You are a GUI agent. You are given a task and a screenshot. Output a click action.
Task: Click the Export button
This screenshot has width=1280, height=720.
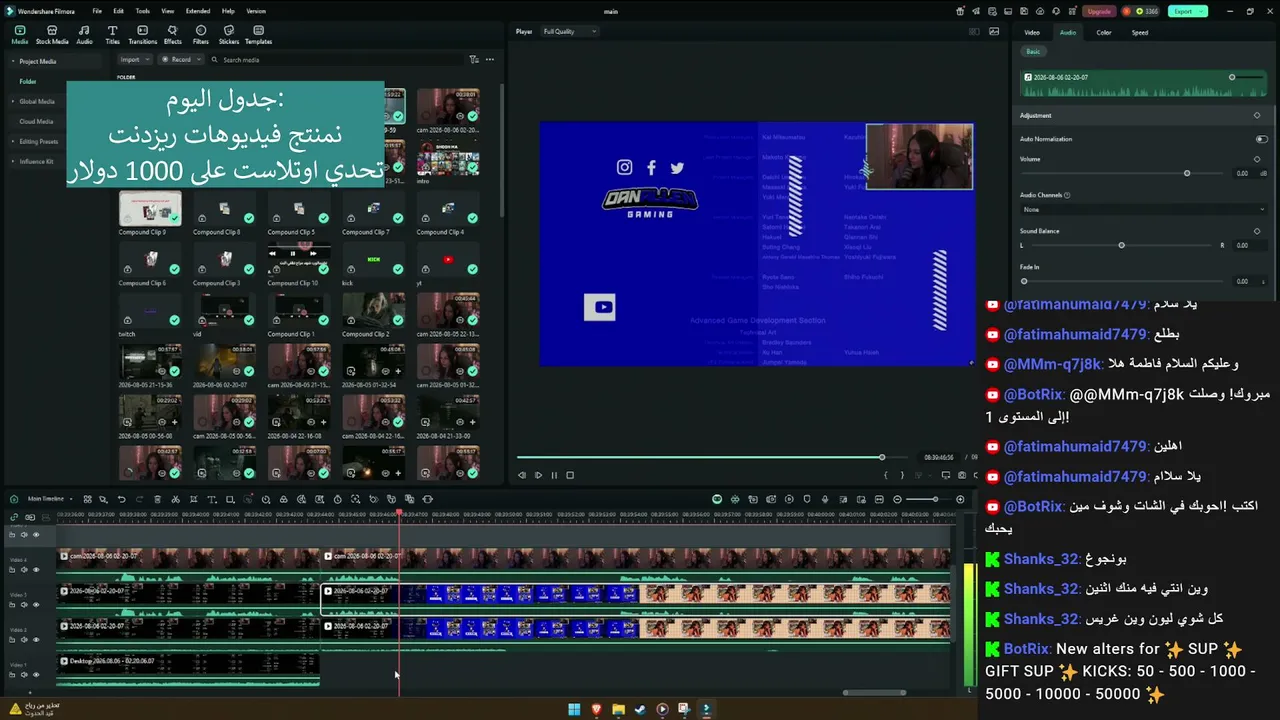click(1187, 11)
